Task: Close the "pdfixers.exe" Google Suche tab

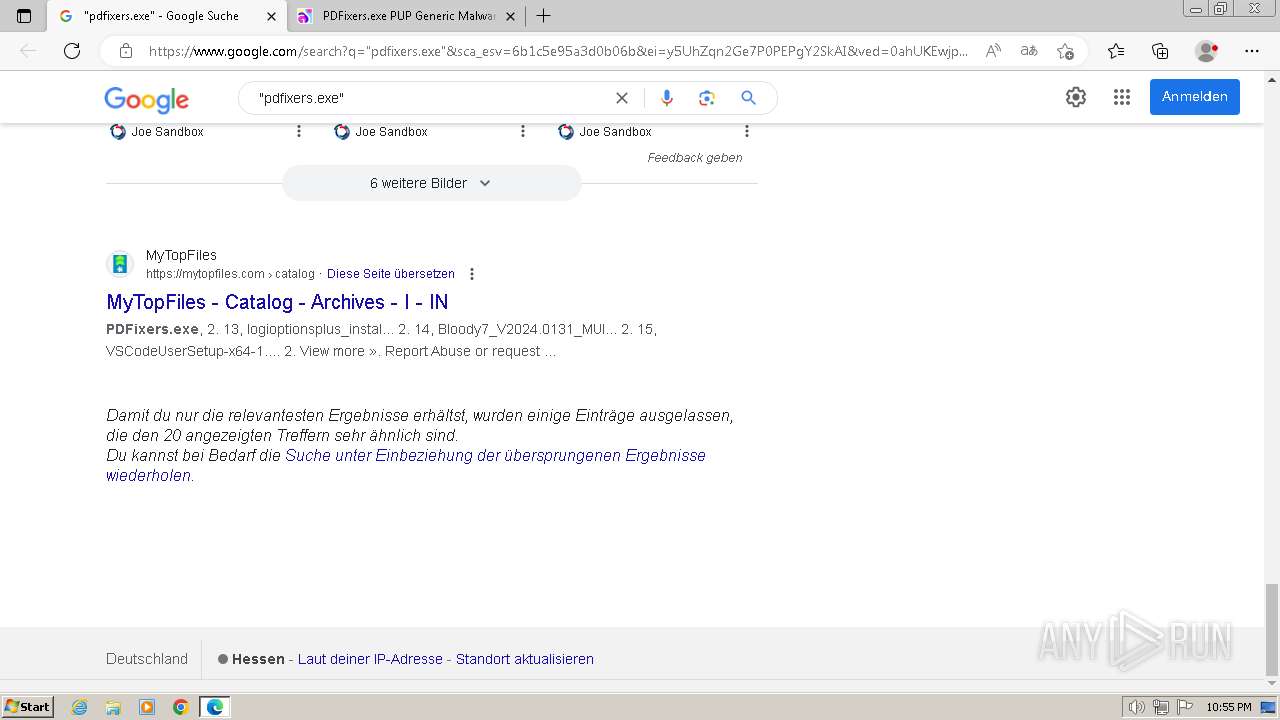Action: coord(271,16)
